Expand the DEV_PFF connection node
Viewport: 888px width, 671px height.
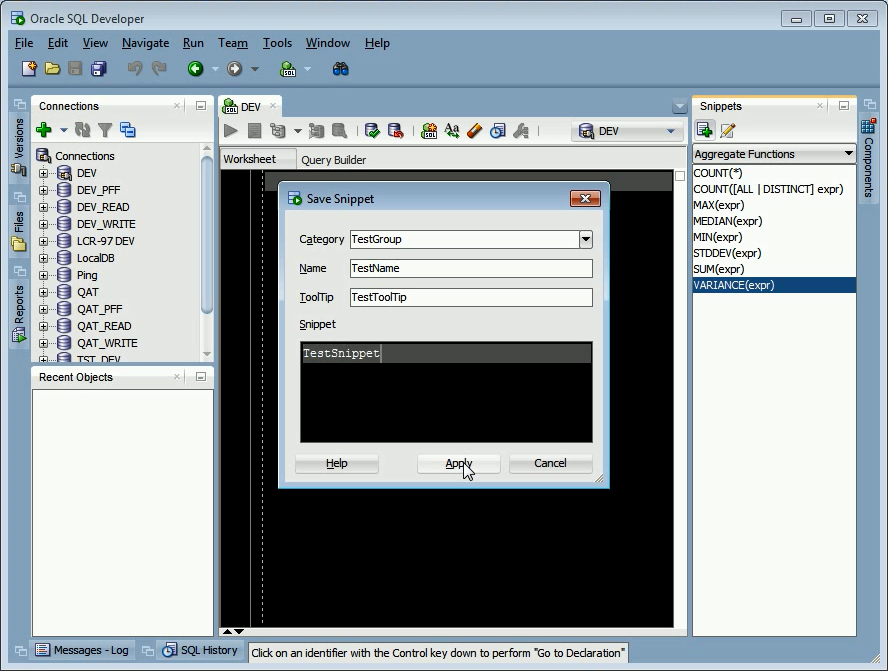pyautogui.click(x=44, y=190)
